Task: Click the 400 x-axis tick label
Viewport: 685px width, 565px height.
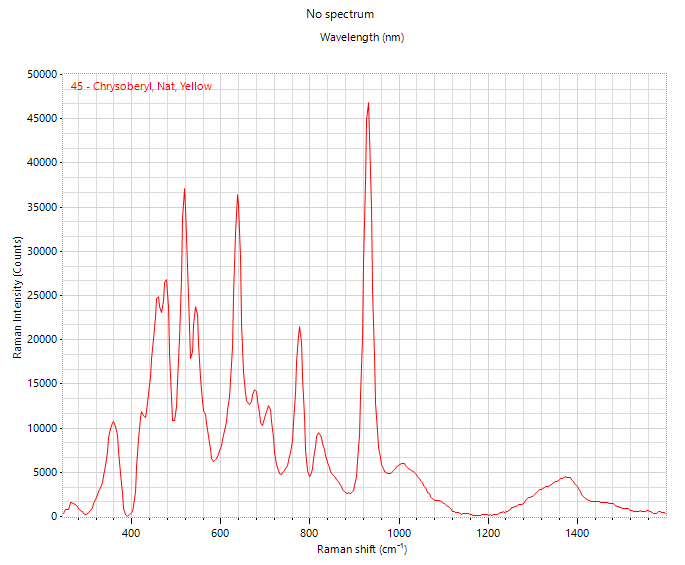Action: [131, 533]
